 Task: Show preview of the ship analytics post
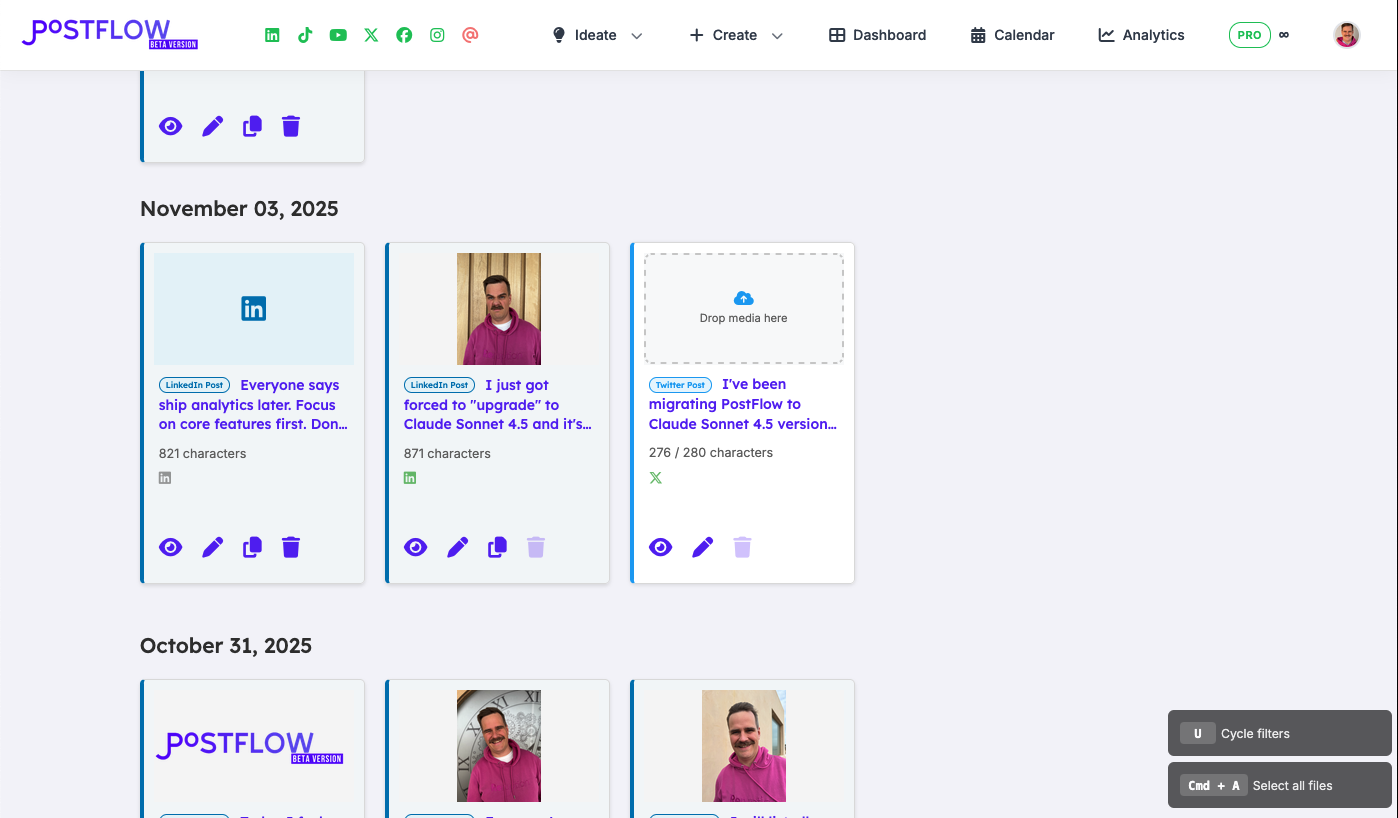(x=171, y=547)
